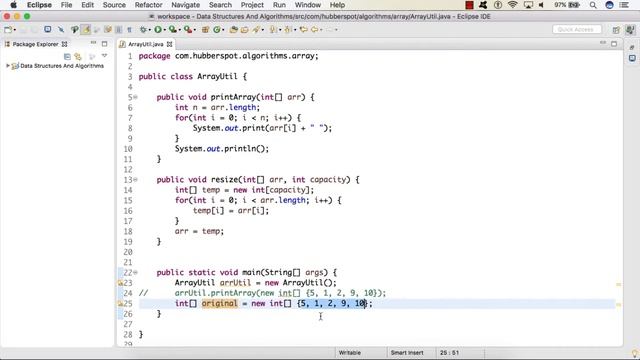Screen dimensions: 640x360
Task: Click the Previous Annotation icon
Action: pyautogui.click(x=288, y=29)
